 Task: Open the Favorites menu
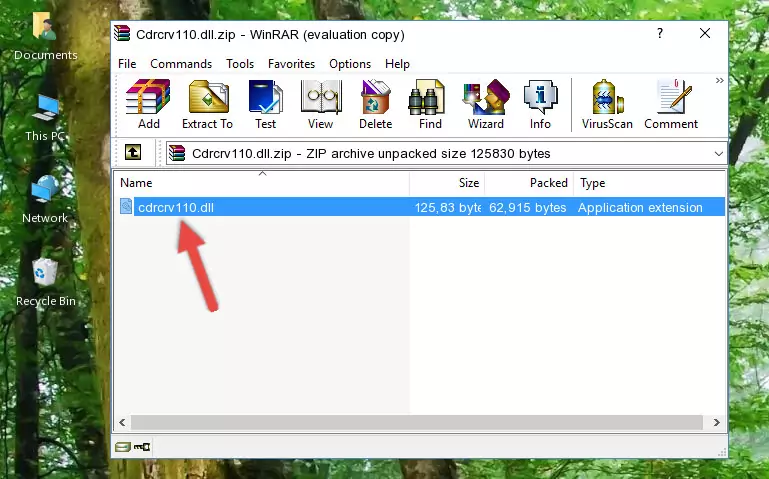tap(291, 64)
